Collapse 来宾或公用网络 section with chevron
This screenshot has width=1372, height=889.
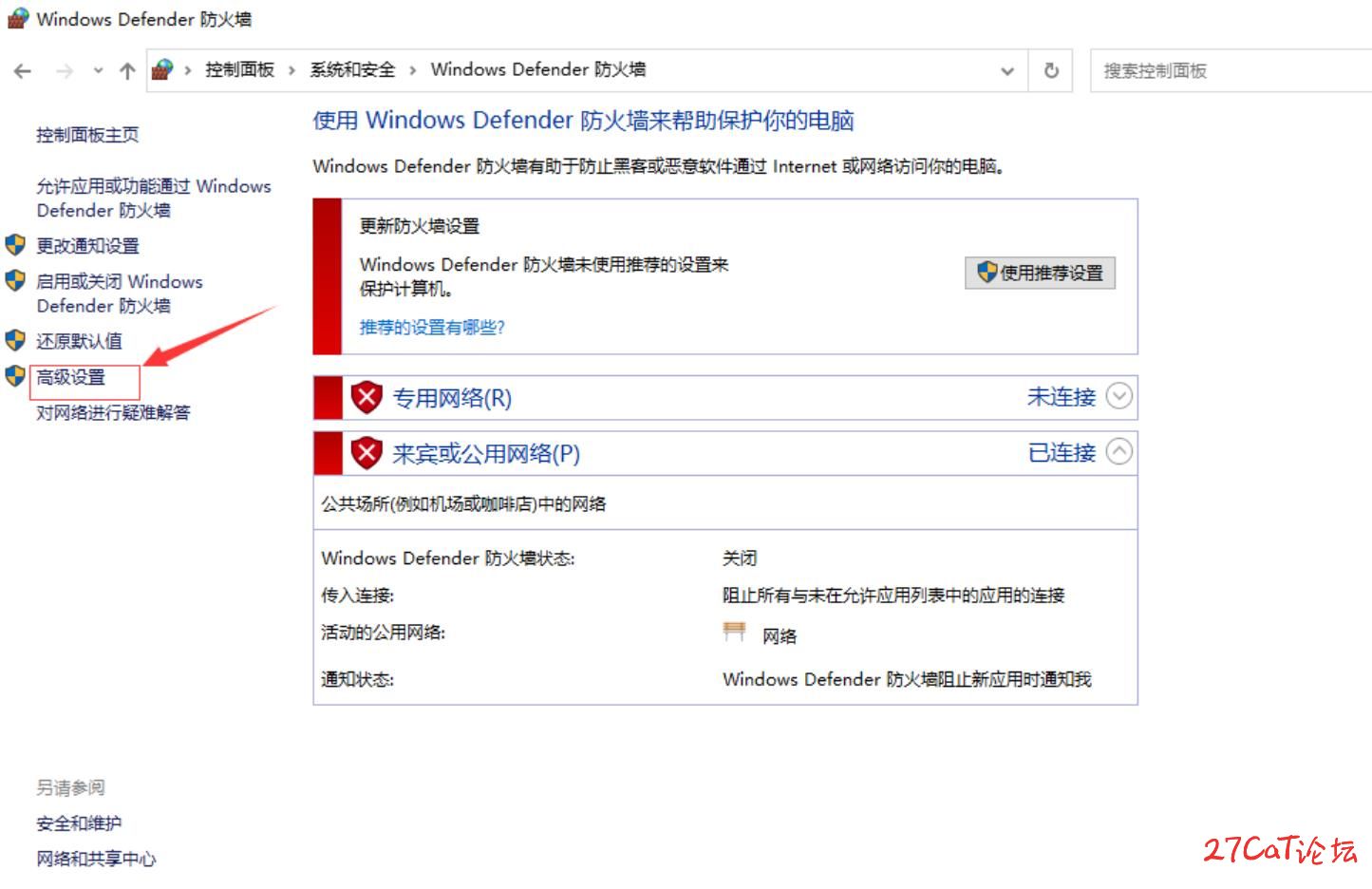coord(1119,452)
